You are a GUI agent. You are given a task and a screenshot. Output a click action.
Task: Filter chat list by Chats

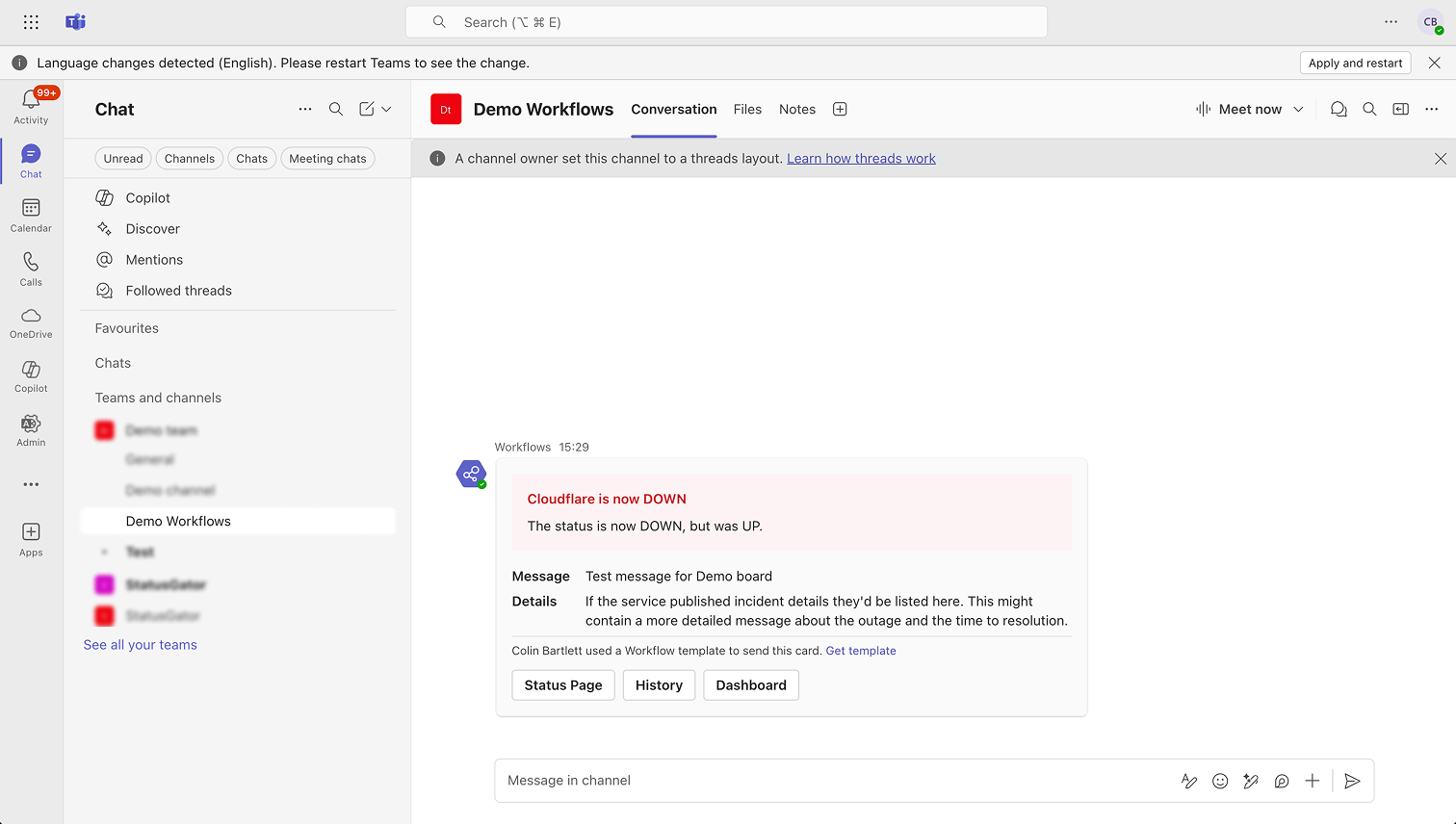point(252,159)
